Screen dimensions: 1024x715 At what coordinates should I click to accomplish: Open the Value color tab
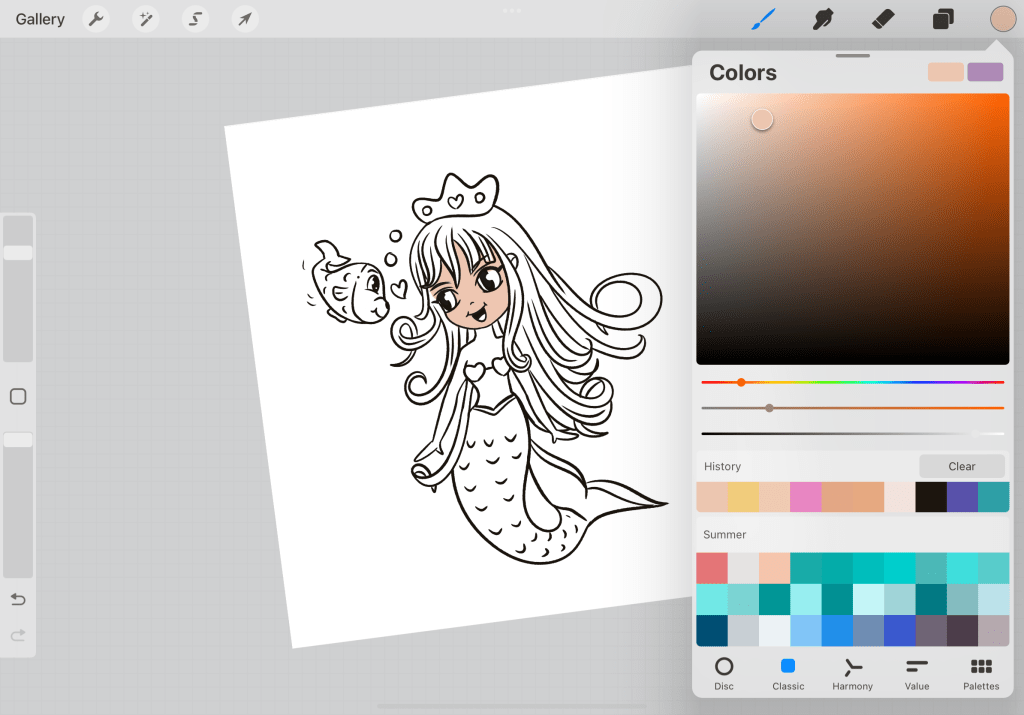pos(916,673)
